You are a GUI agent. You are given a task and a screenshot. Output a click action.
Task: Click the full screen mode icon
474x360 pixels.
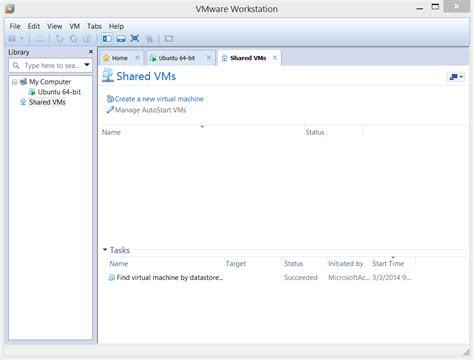(x=135, y=39)
